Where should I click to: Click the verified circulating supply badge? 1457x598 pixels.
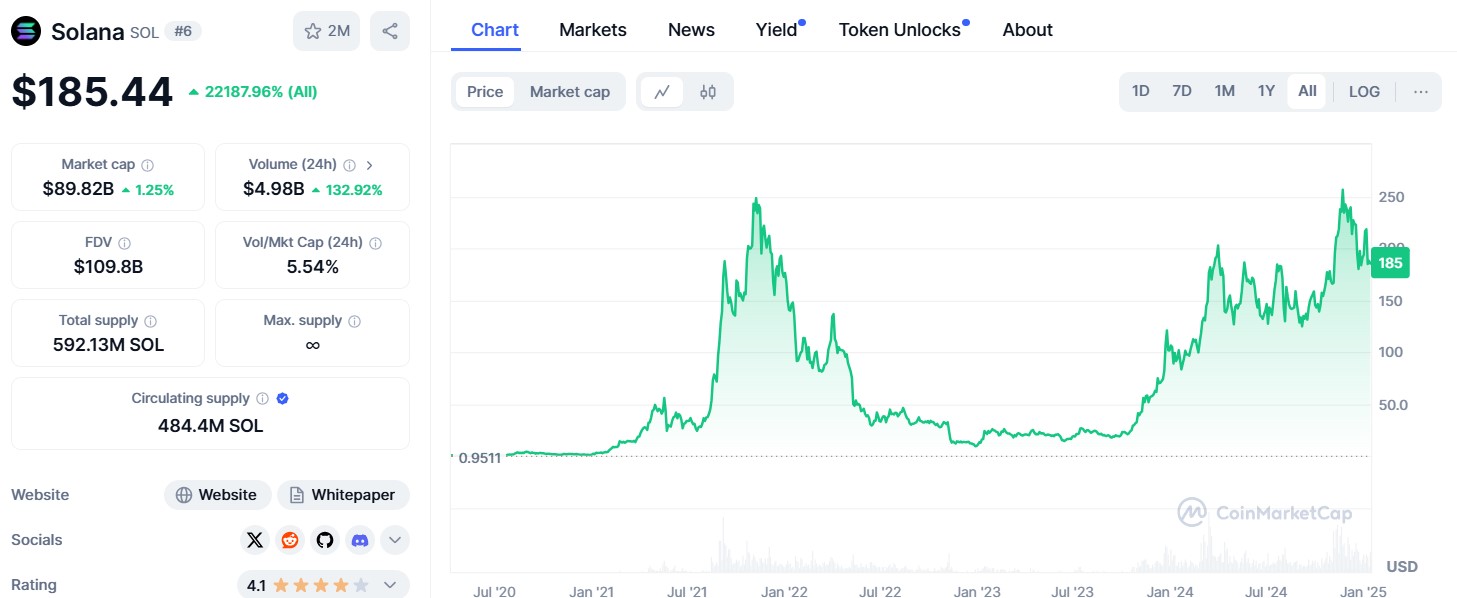pyautogui.click(x=282, y=399)
